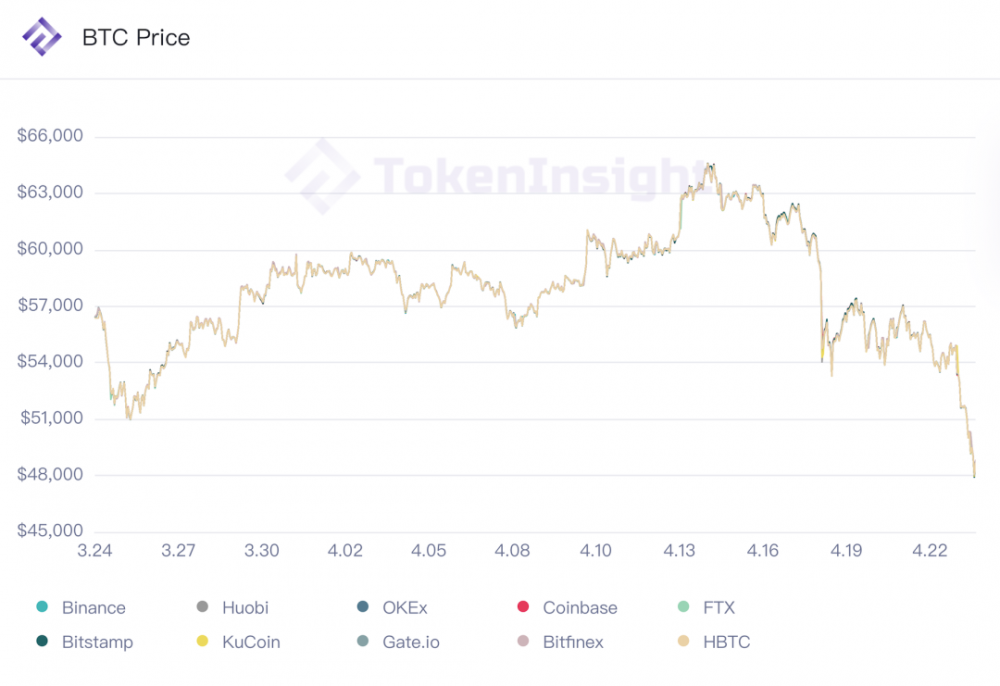Viewport: 1000px width, 686px height.
Task: Hide the Coinbase price line
Action: tap(579, 608)
